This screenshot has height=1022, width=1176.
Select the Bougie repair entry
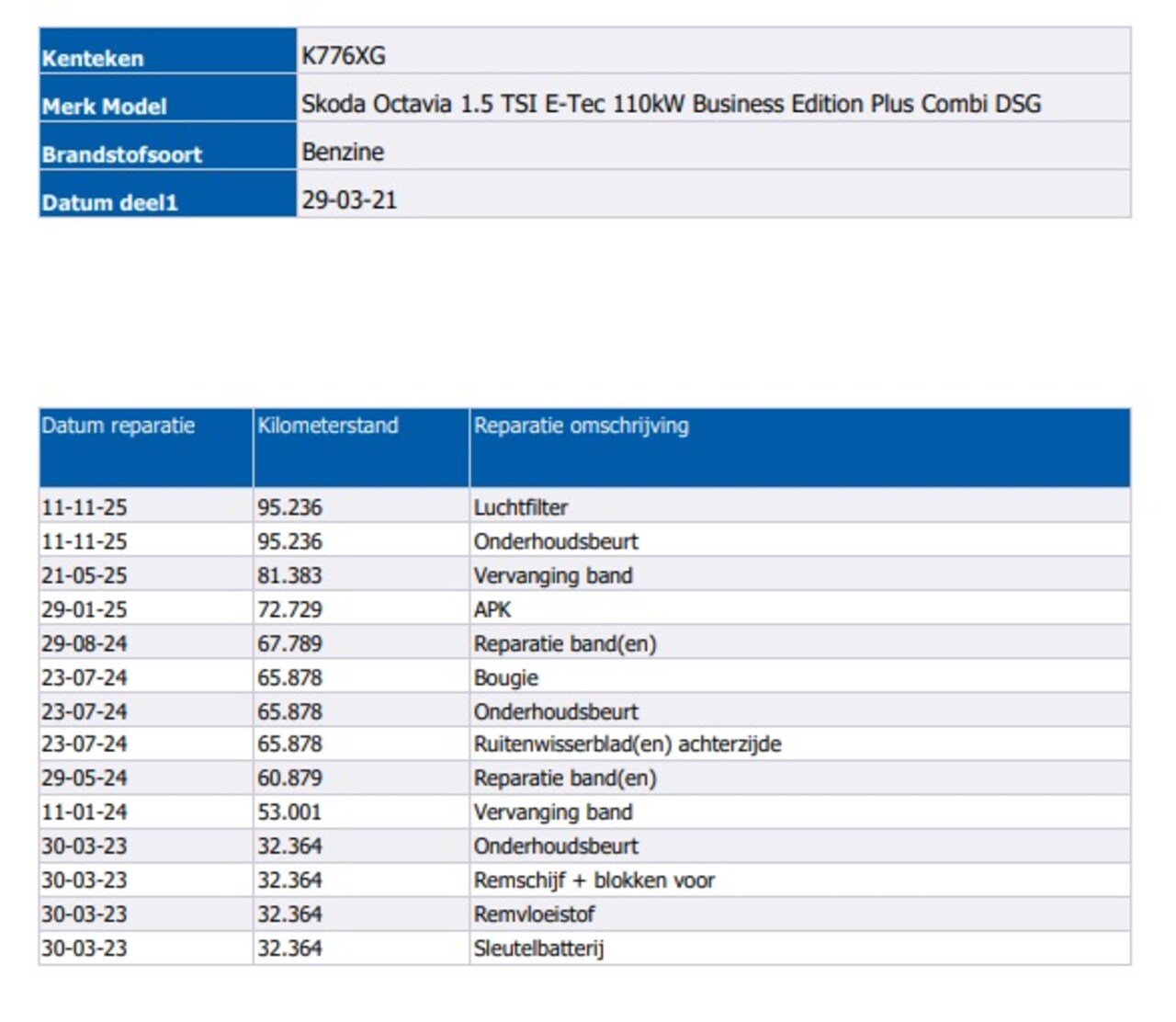pyautogui.click(x=506, y=677)
